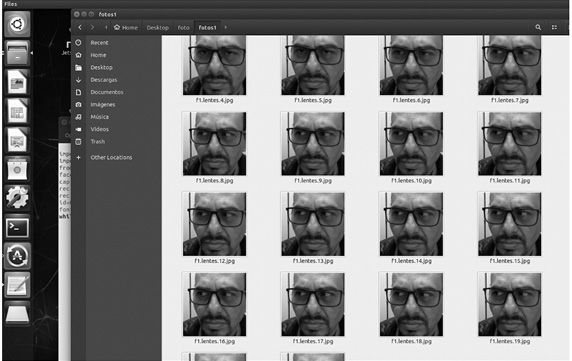Launch LibreOffice Impress from launcher
This screenshot has height=361, width=572.
pyautogui.click(x=17, y=140)
